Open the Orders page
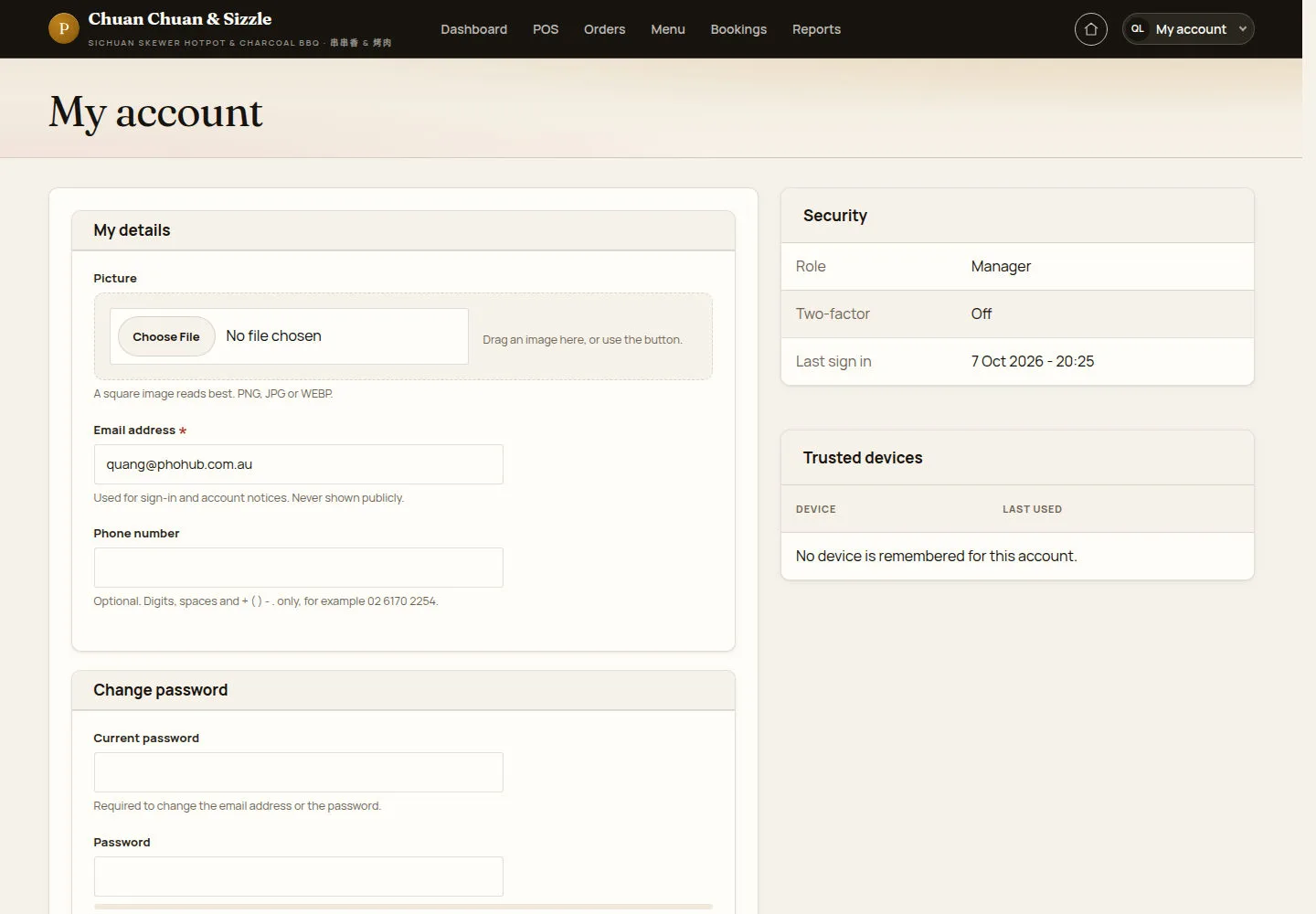The height and width of the screenshot is (914, 1316). point(604,29)
